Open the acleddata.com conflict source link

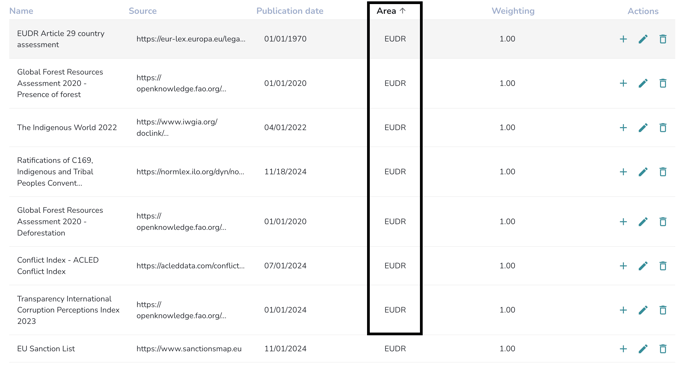tap(190, 266)
